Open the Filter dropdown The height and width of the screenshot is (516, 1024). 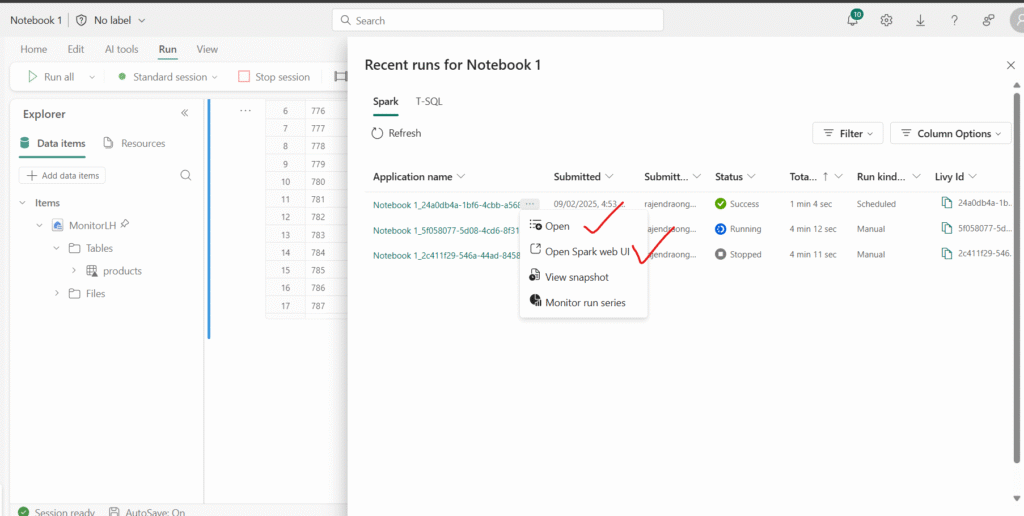point(848,133)
